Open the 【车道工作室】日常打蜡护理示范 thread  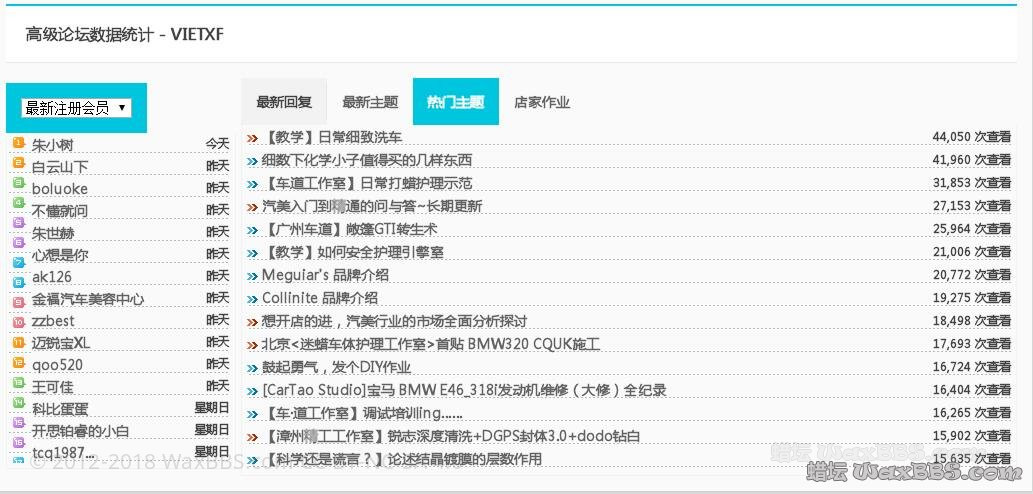pyautogui.click(x=366, y=183)
